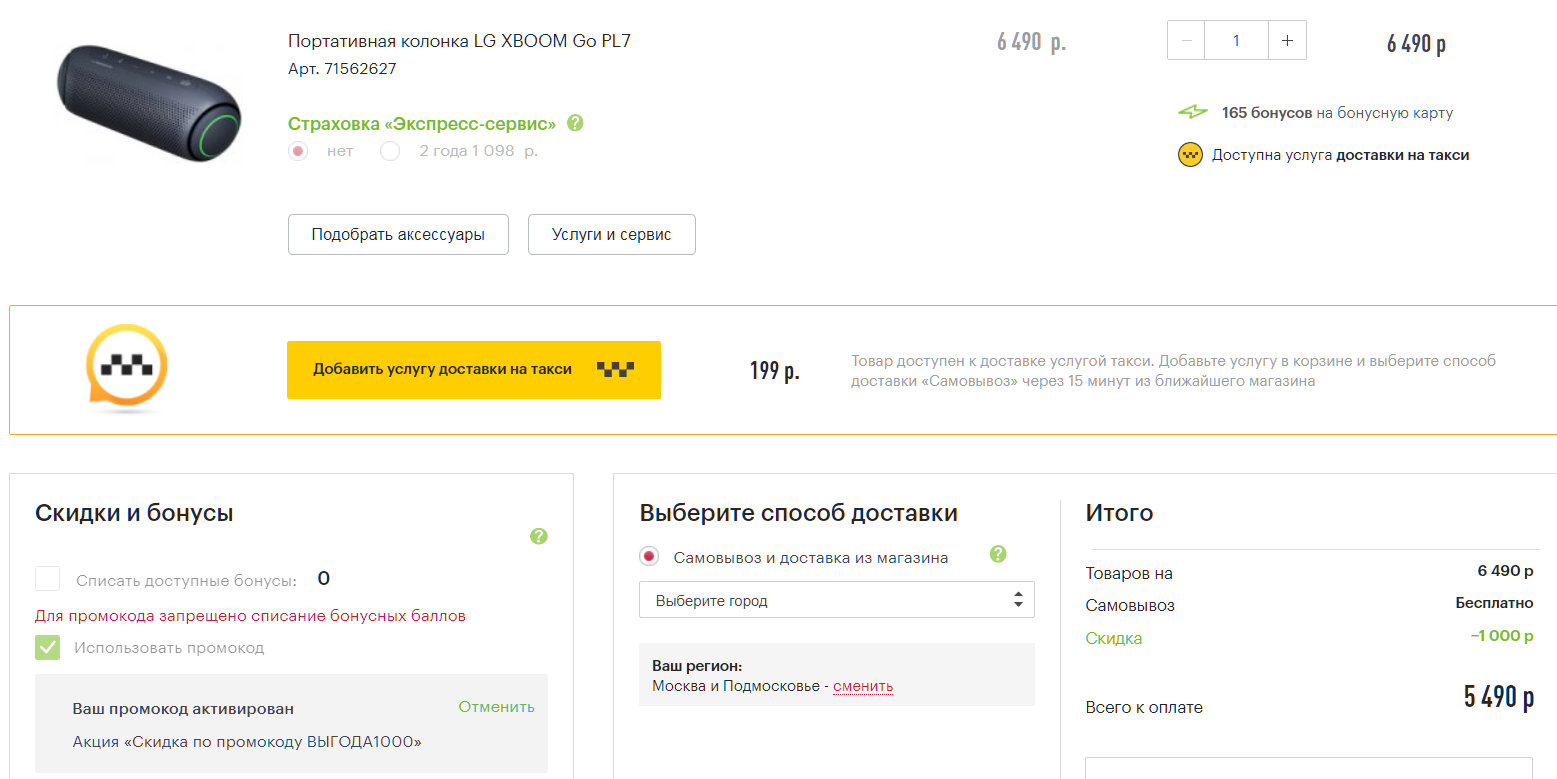Click the Подобрать аксессуары button
The width and height of the screenshot is (1557, 779).
pyautogui.click(x=398, y=235)
